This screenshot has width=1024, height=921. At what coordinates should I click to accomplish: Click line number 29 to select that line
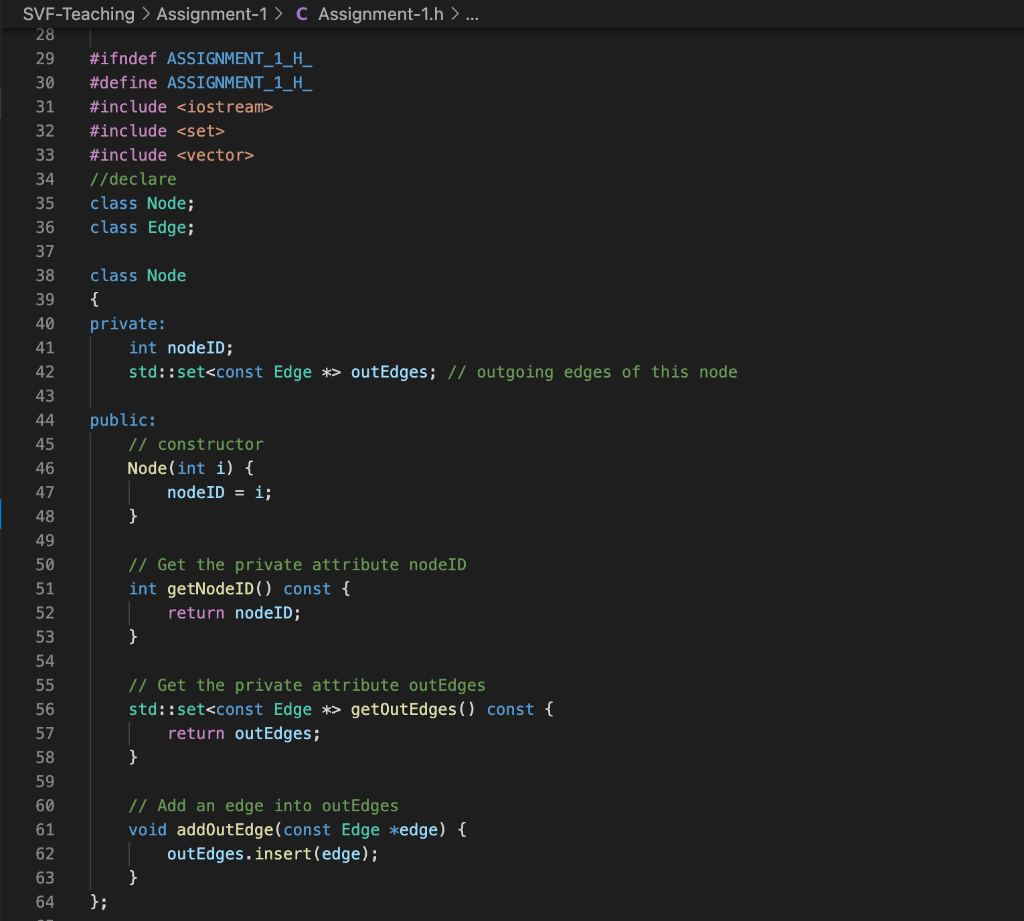tap(45, 58)
